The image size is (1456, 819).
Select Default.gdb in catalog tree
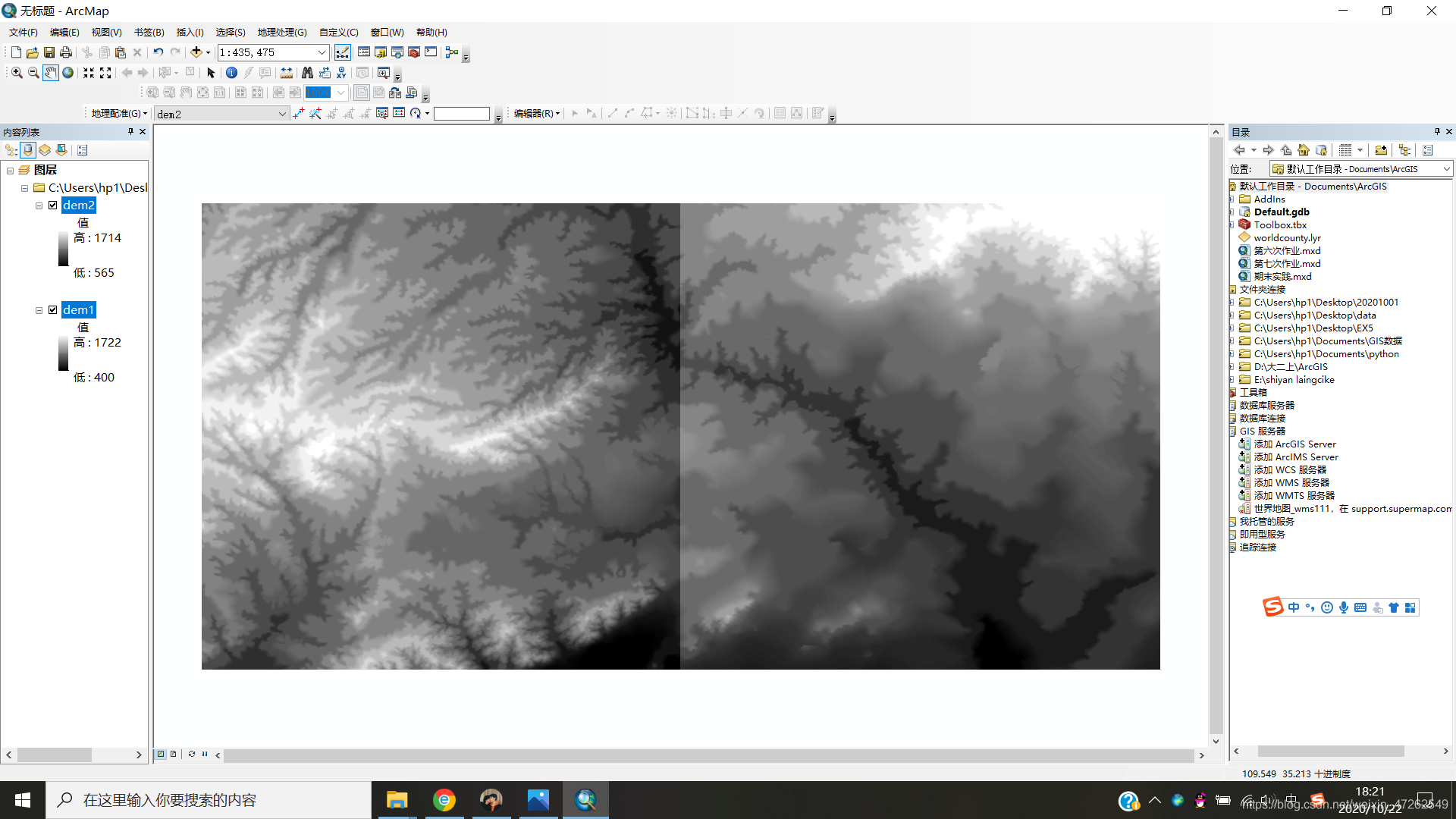coord(1281,212)
